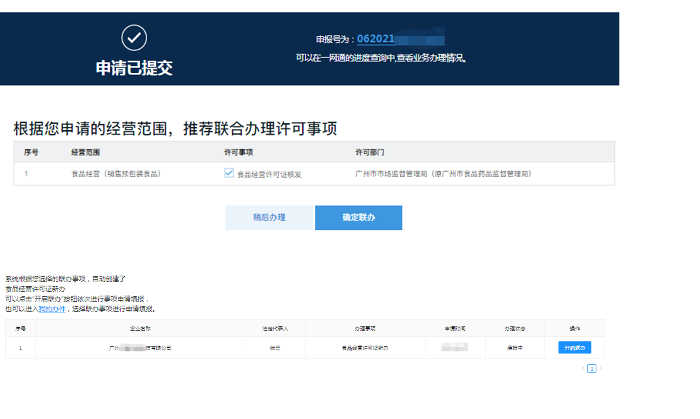700x419 pixels.
Task: Click the 申请已提交 heading
Action: coord(134,68)
